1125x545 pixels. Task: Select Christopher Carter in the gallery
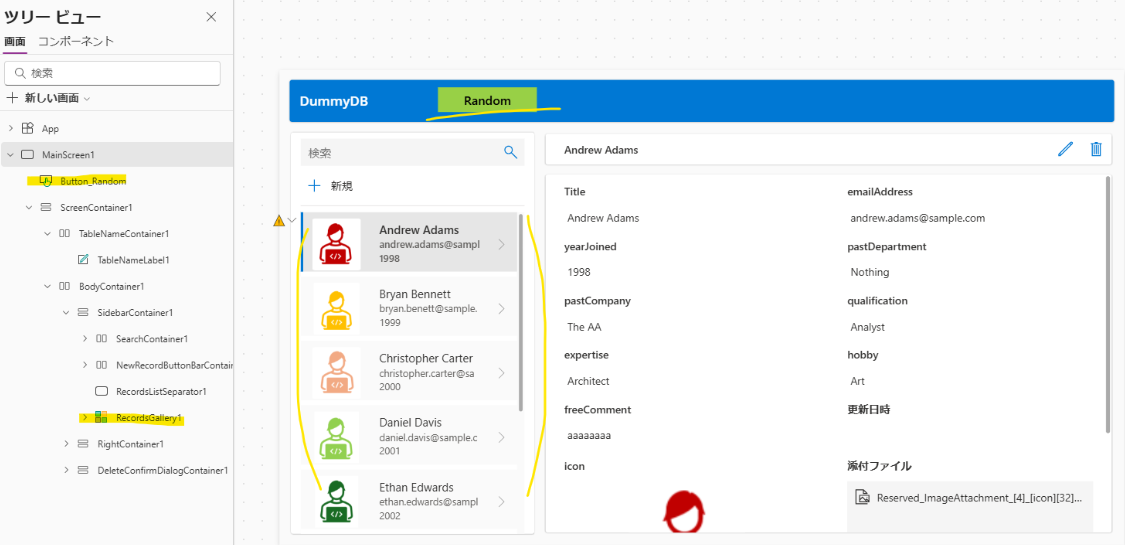click(410, 372)
